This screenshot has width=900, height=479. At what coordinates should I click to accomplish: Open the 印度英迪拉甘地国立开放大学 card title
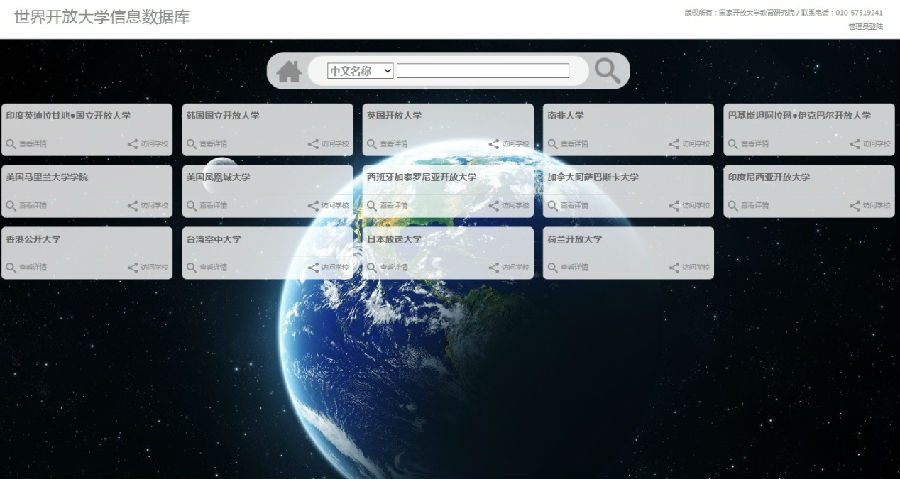68,116
